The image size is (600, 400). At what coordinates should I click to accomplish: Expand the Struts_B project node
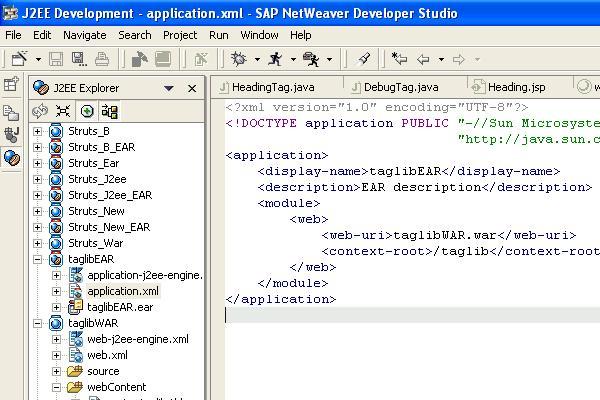pyautogui.click(x=39, y=131)
